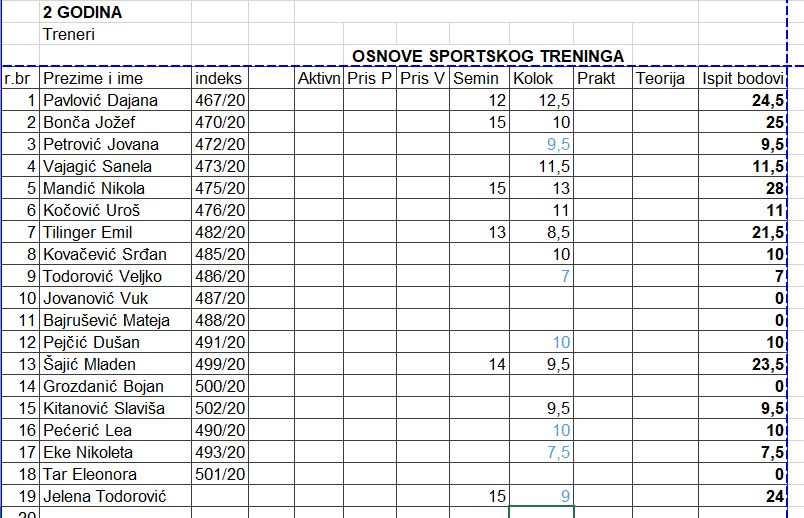Click the empty index cell for Jelena Todorović
The height and width of the screenshot is (518, 804).
click(219, 496)
